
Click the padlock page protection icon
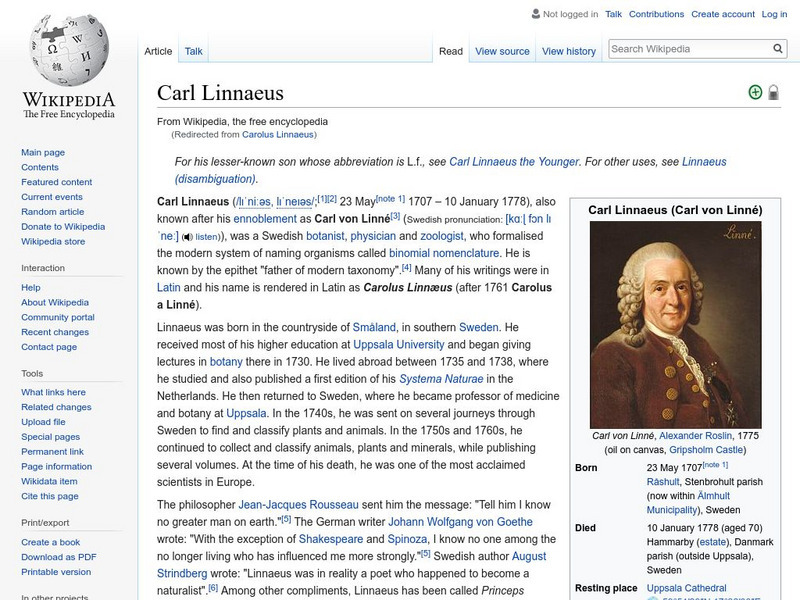[x=773, y=93]
